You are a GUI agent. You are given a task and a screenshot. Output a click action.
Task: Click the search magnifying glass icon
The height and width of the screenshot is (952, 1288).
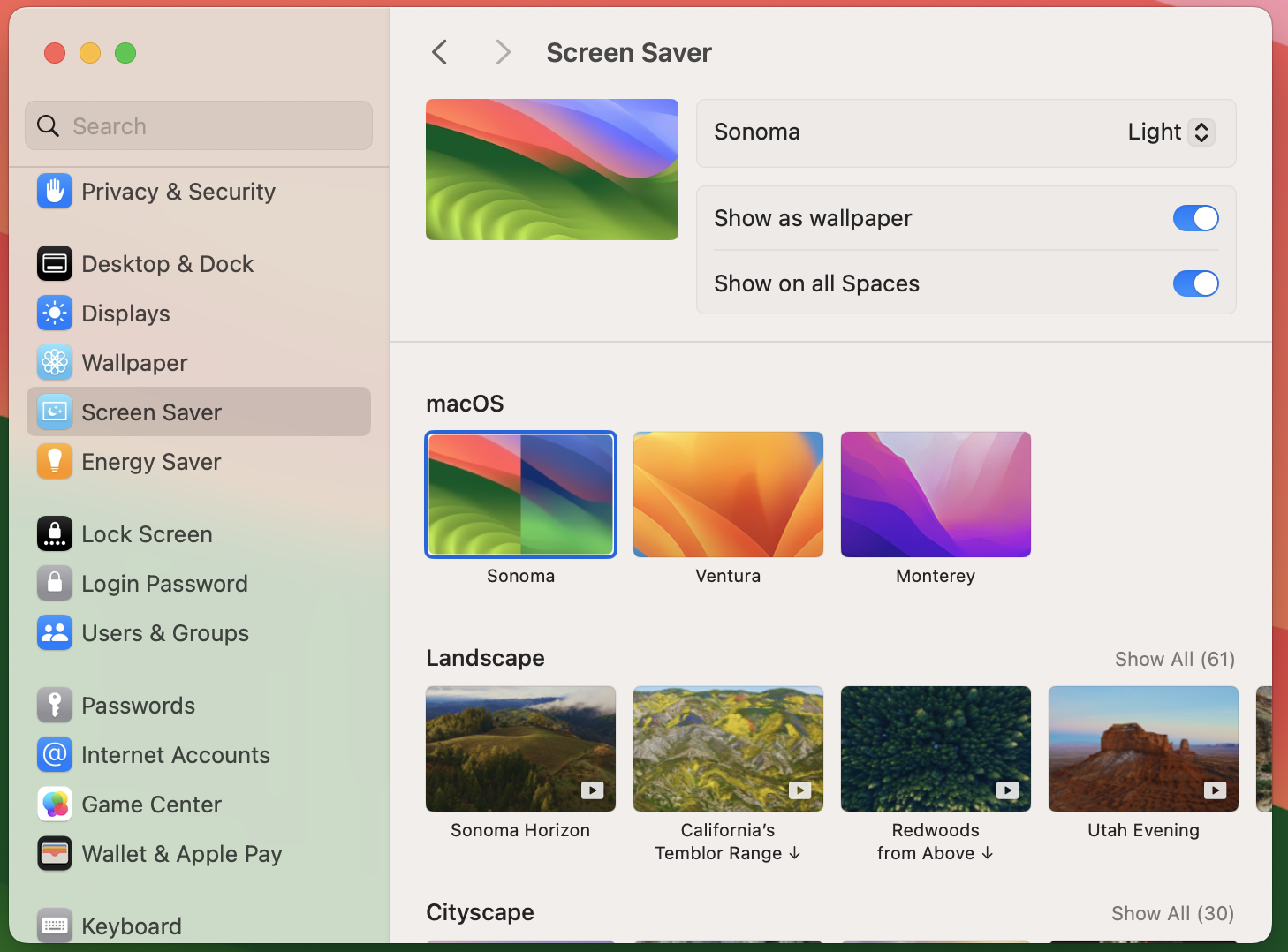click(49, 126)
